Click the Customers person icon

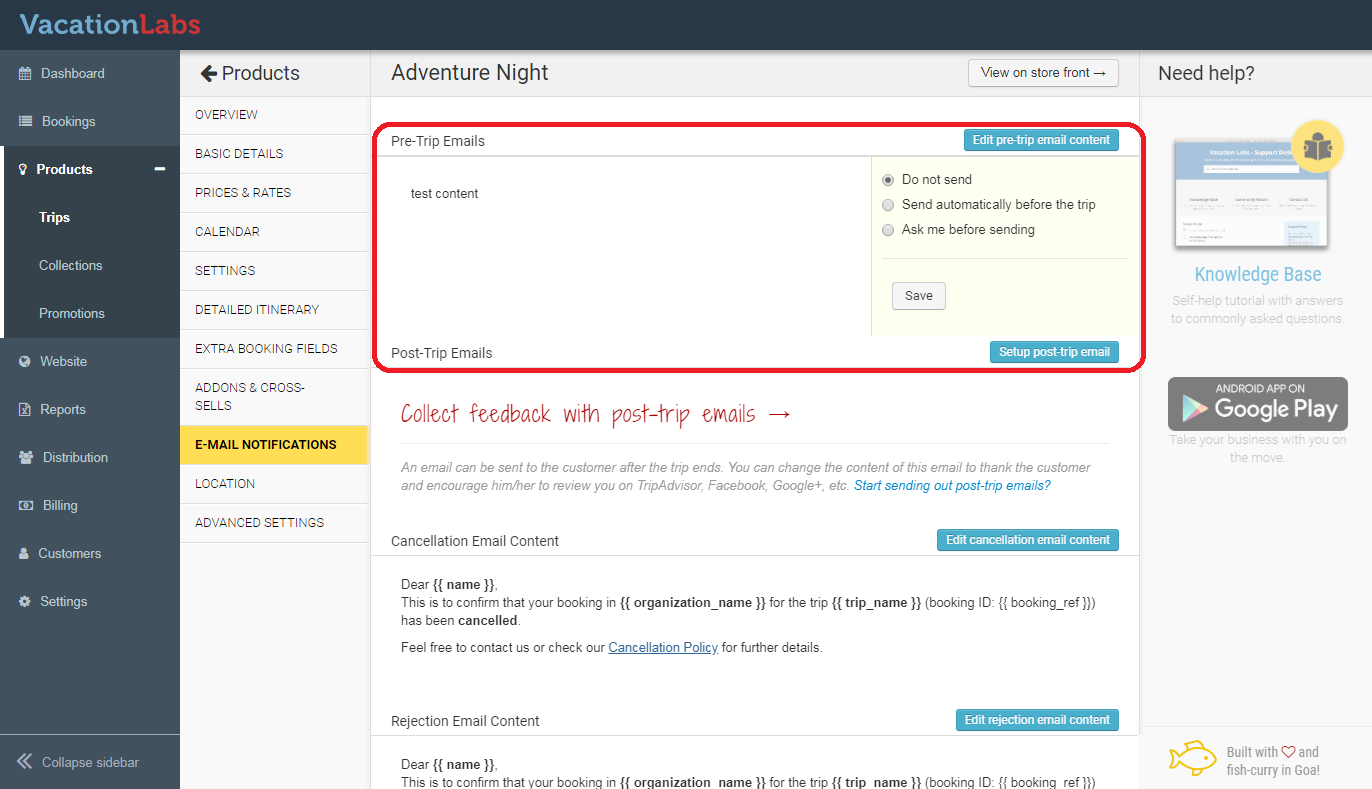(25, 554)
